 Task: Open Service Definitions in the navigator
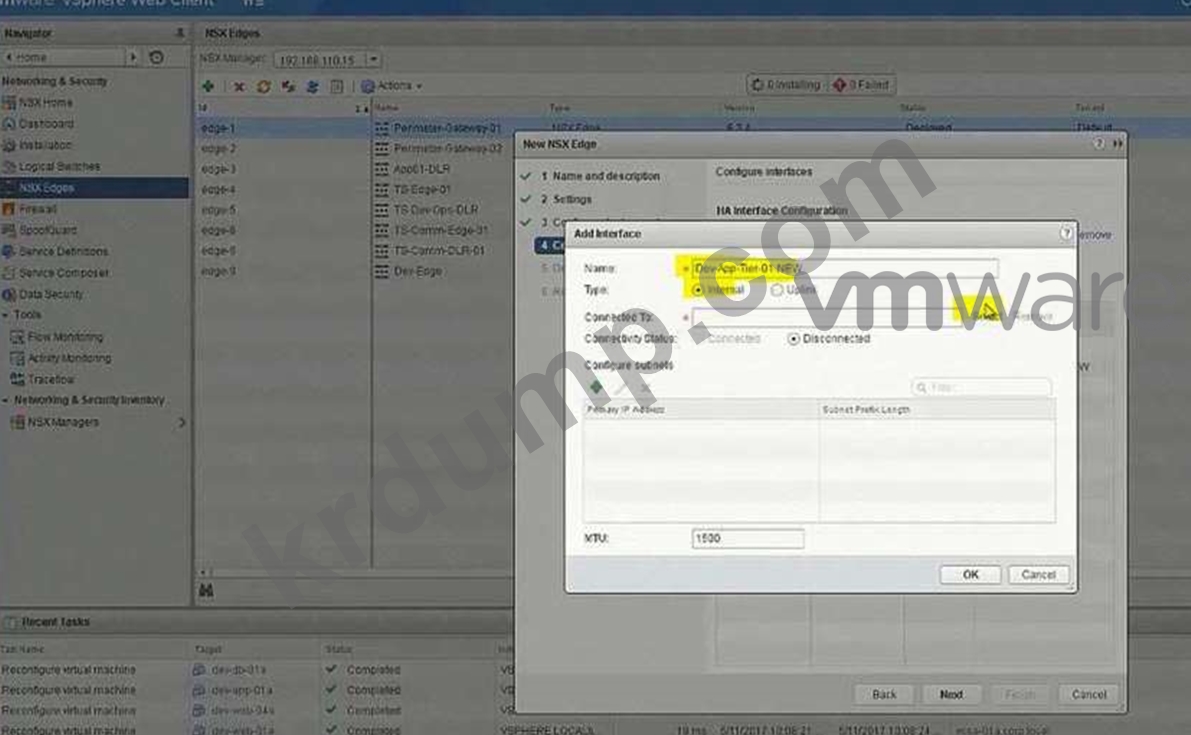pos(63,251)
